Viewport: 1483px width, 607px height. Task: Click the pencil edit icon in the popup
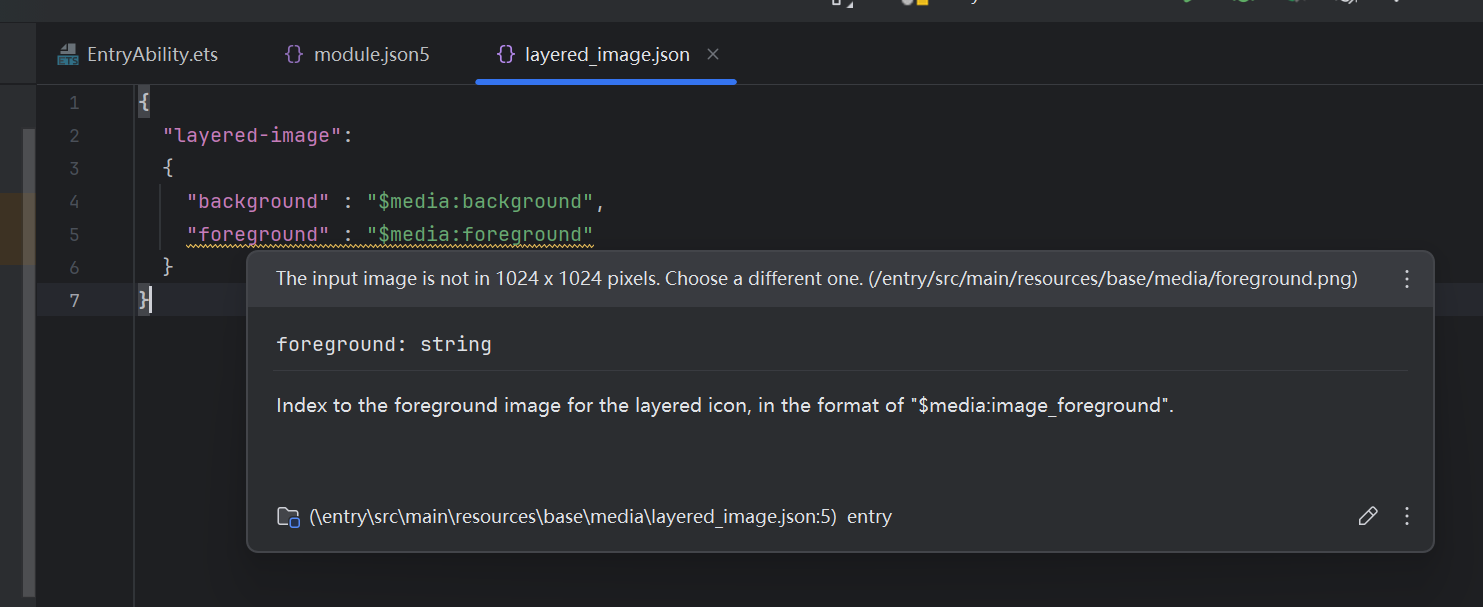(1367, 516)
